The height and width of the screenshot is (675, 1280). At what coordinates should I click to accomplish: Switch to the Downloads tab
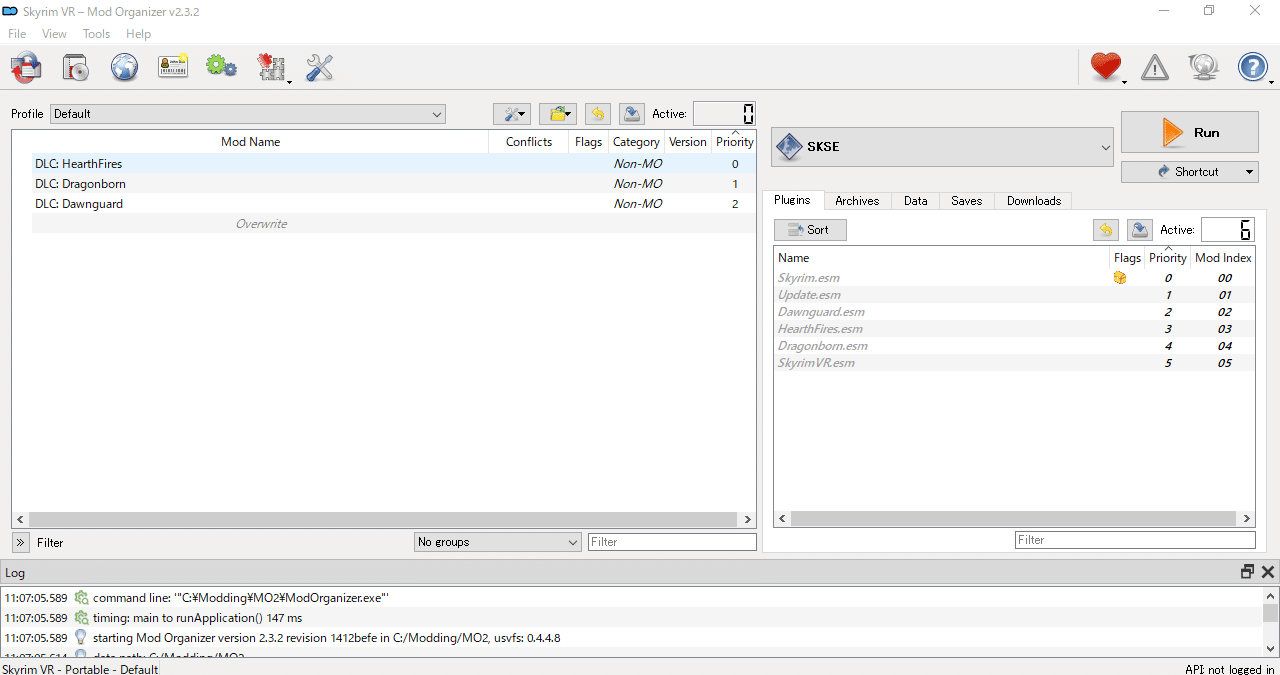click(1034, 201)
